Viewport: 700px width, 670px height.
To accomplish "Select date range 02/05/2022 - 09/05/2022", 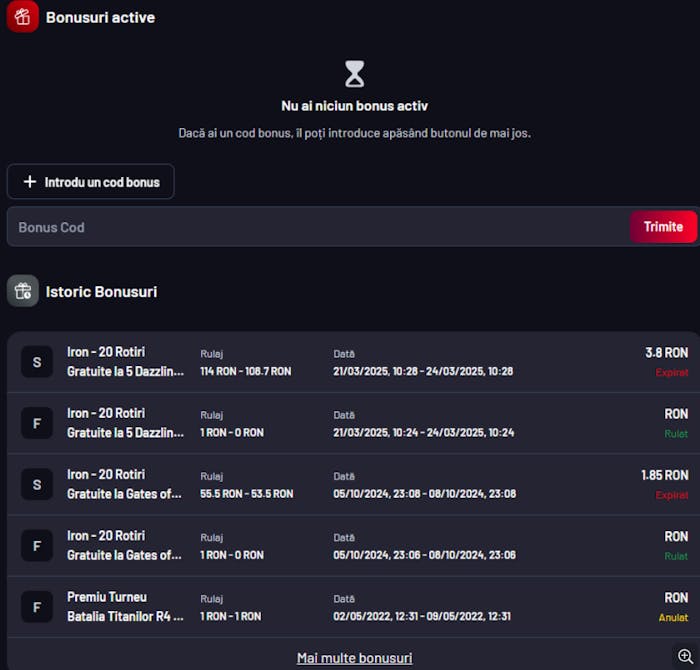I will (422, 616).
